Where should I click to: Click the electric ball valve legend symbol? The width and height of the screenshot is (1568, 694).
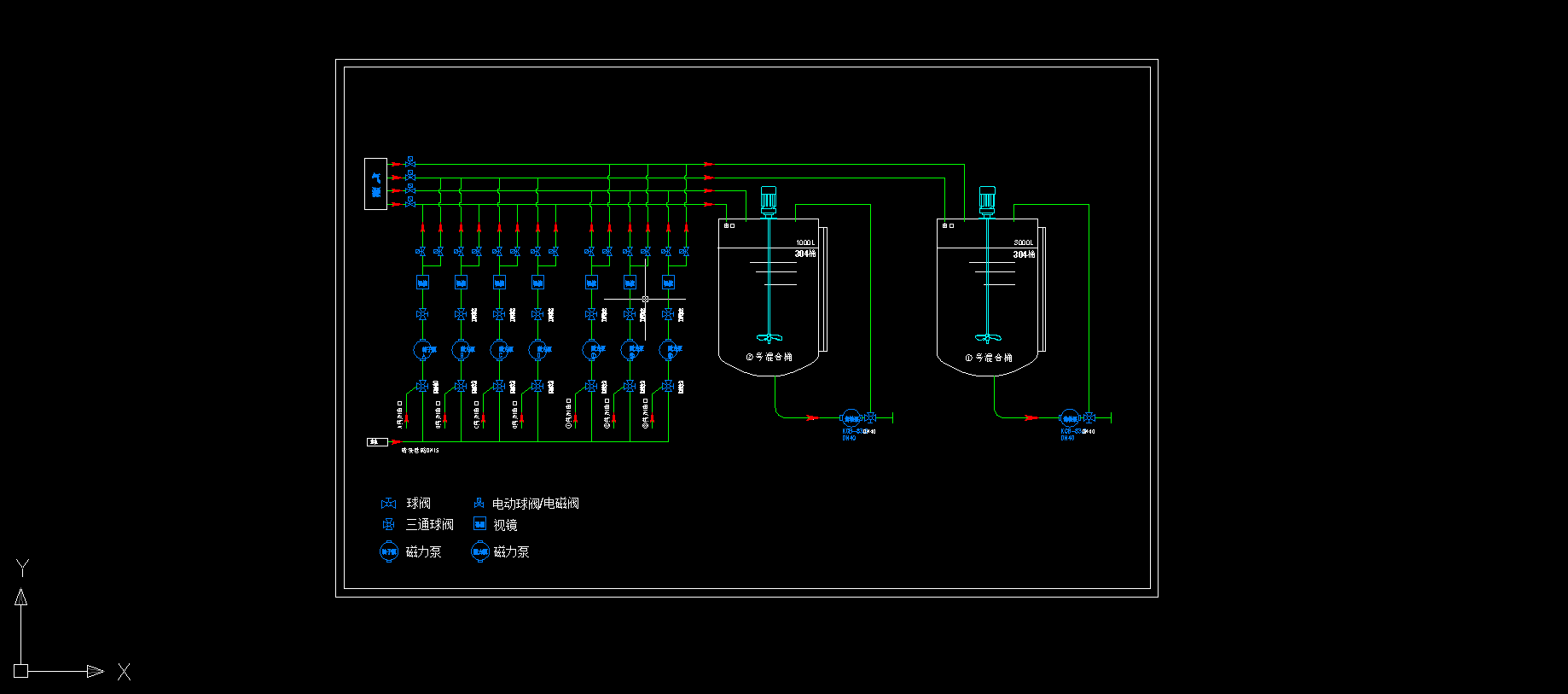pyautogui.click(x=479, y=503)
